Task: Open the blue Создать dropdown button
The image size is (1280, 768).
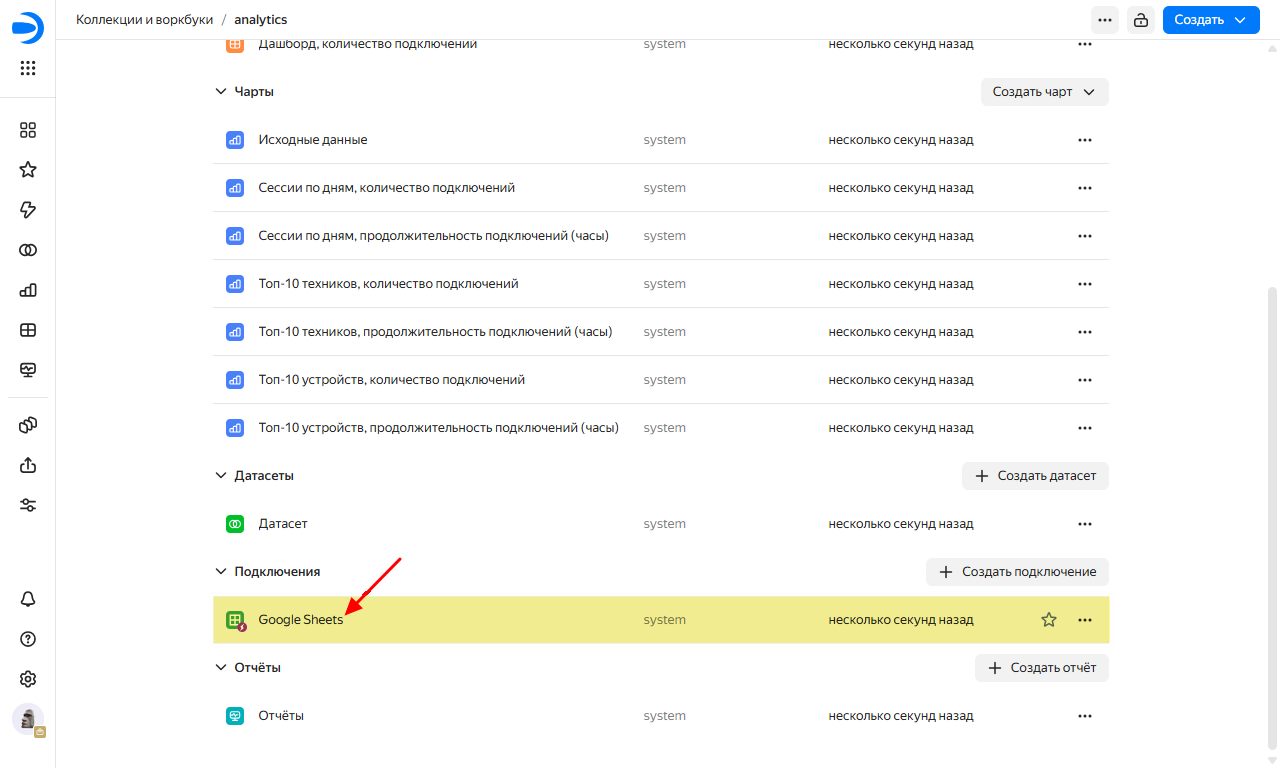Action: click(x=1210, y=20)
